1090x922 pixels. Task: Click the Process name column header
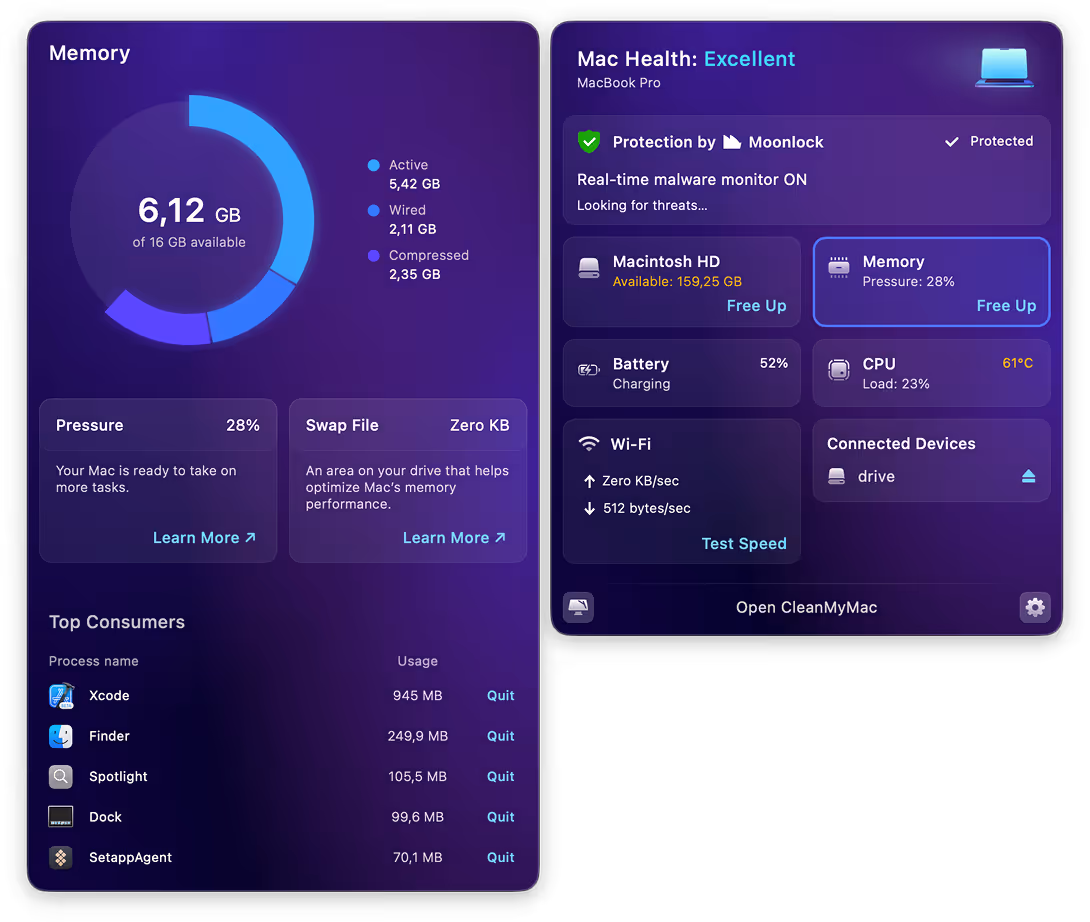94,661
